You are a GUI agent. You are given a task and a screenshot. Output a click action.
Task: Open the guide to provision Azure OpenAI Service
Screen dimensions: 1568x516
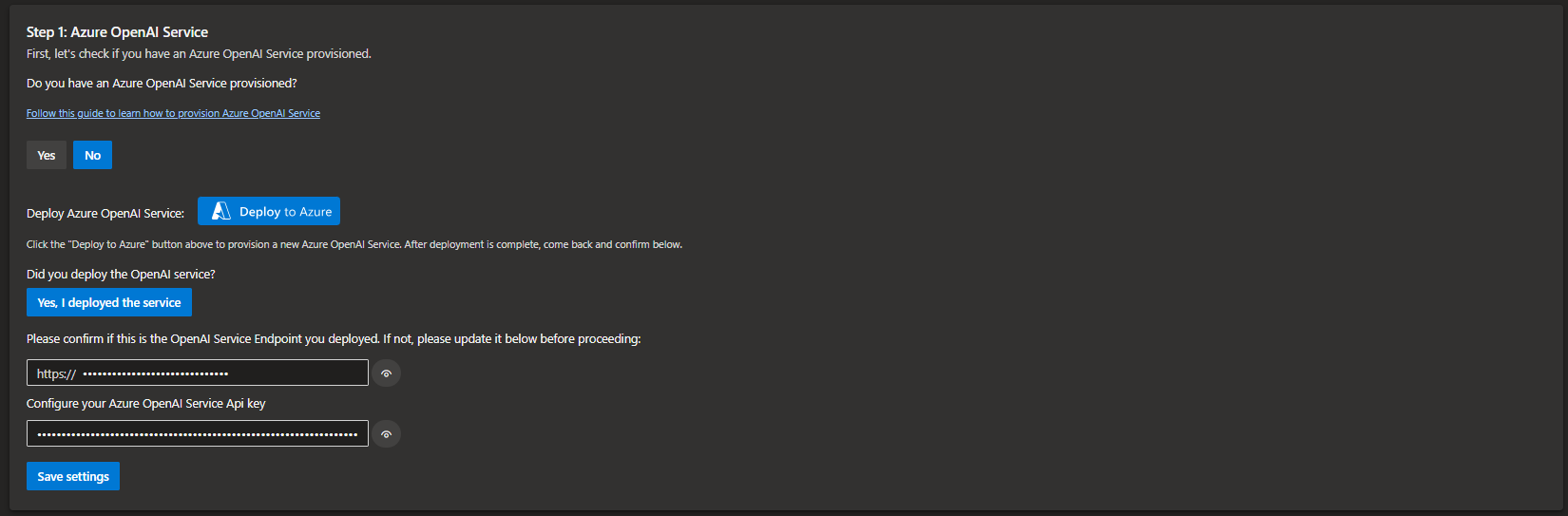(173, 113)
